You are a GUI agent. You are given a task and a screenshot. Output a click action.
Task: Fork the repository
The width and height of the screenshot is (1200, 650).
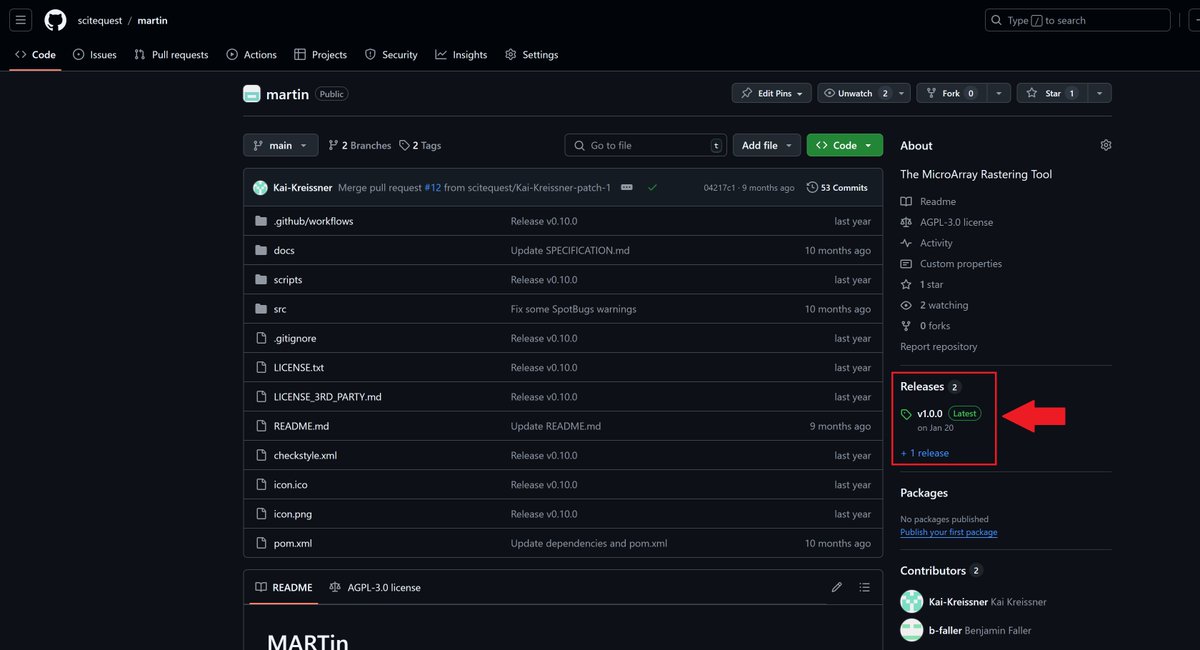(x=952, y=93)
